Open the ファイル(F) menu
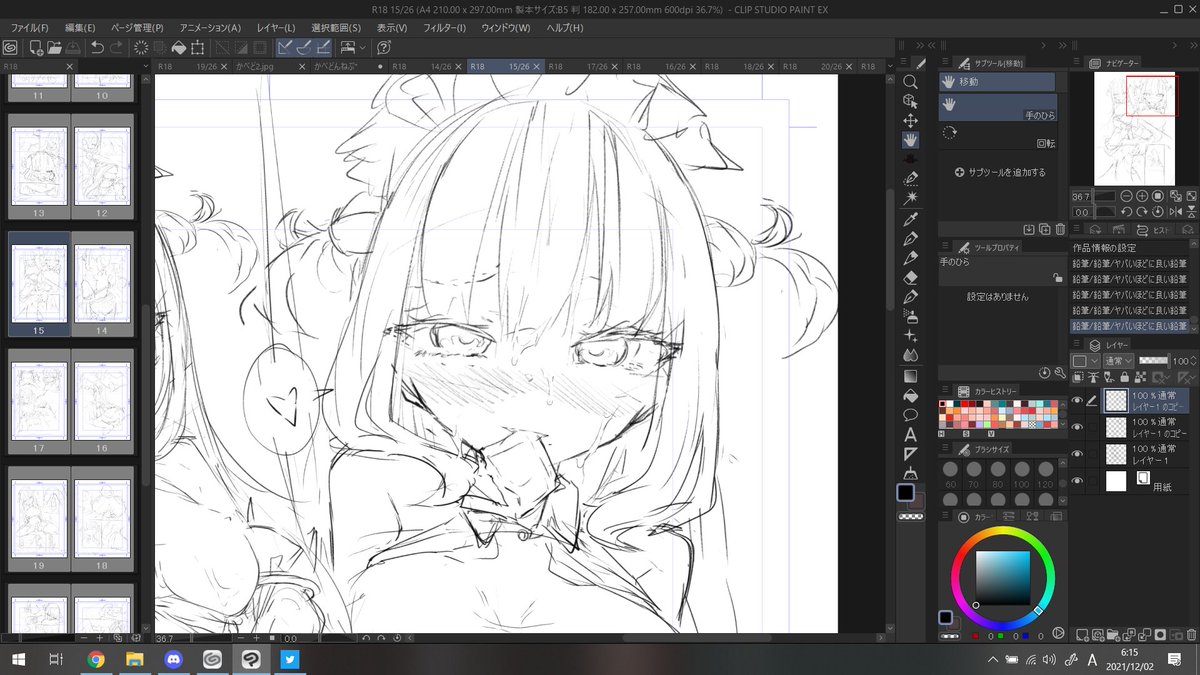The width and height of the screenshot is (1200, 675). [x=31, y=27]
